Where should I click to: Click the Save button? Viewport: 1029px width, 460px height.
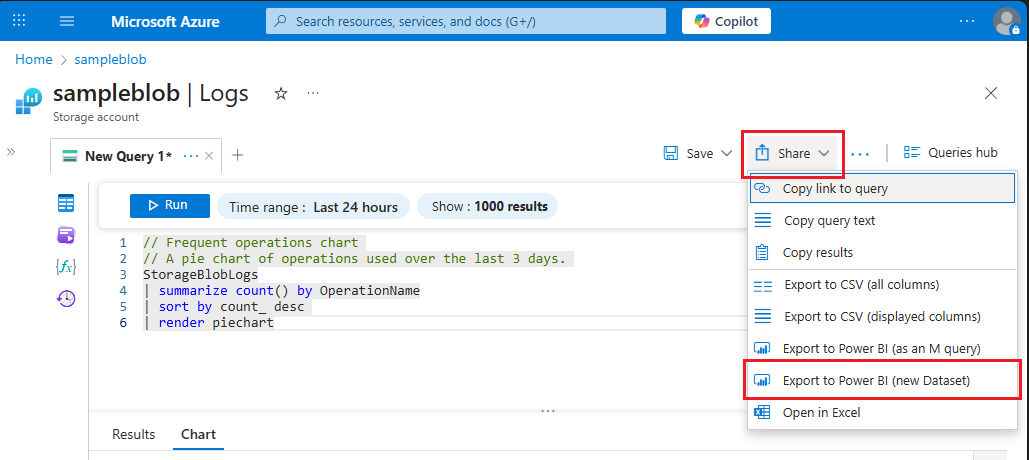point(688,153)
